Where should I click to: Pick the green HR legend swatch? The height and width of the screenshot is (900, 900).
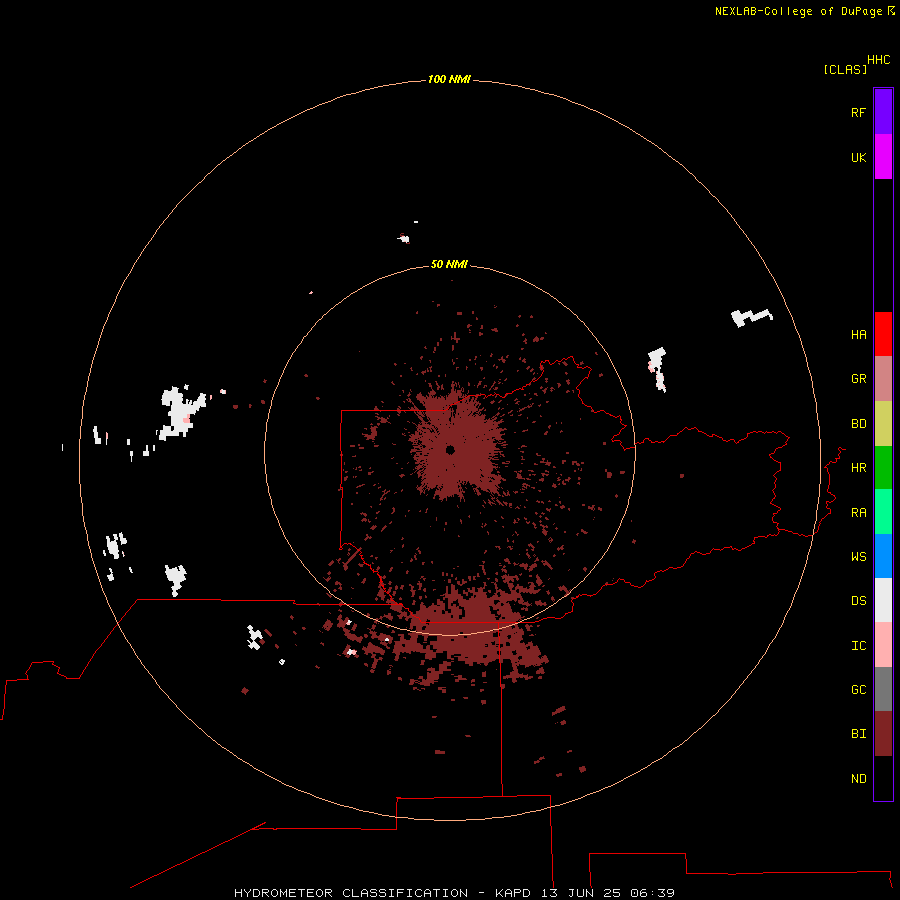tap(883, 468)
